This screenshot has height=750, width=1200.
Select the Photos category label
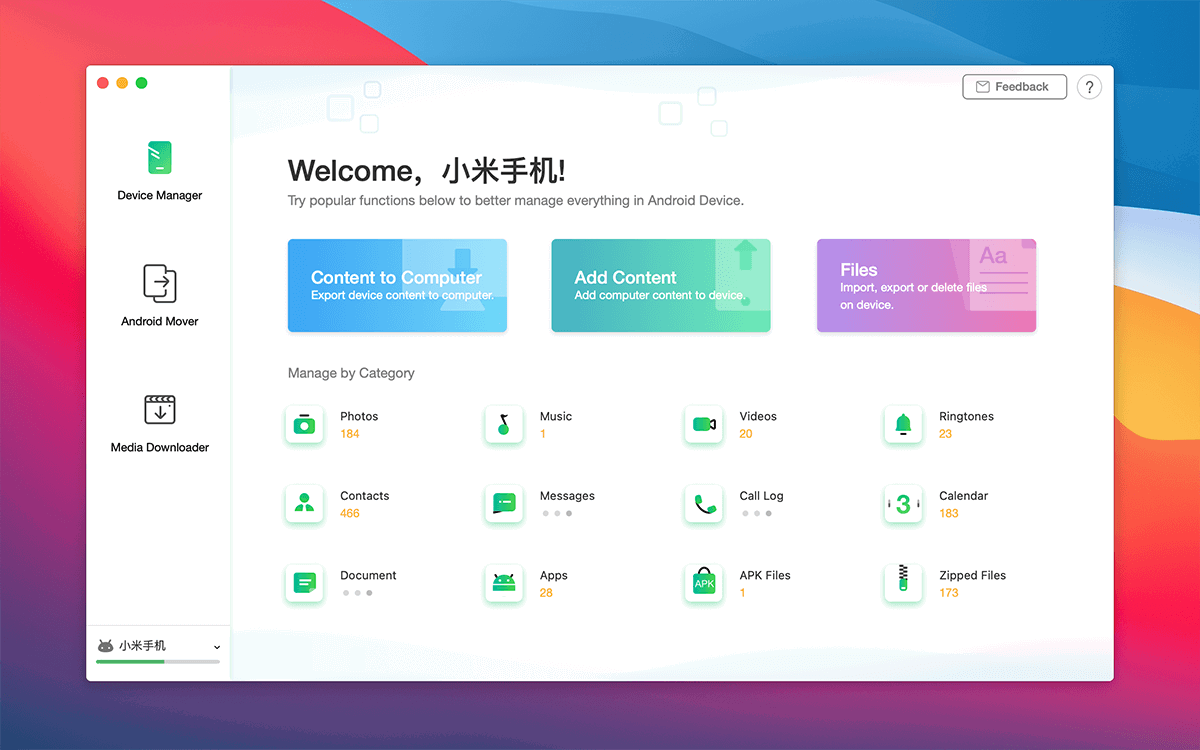tap(359, 416)
